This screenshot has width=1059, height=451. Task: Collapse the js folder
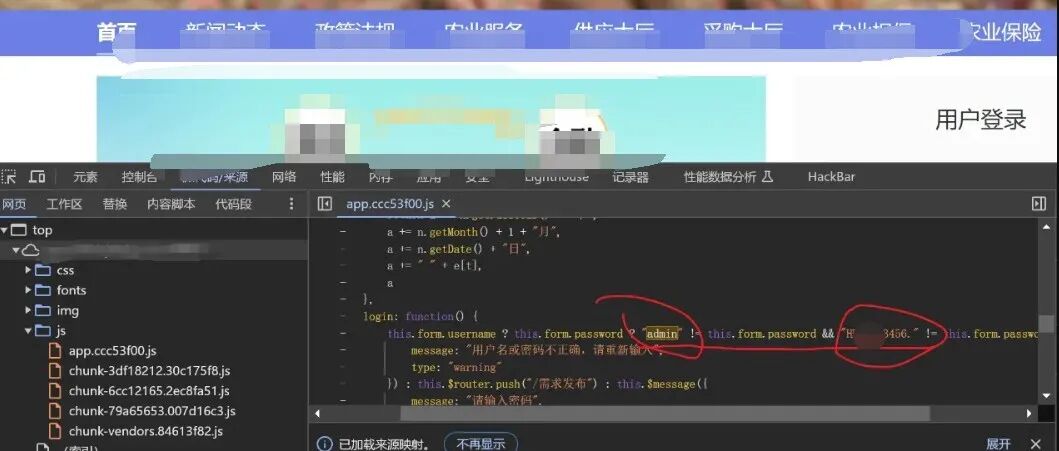coord(28,331)
